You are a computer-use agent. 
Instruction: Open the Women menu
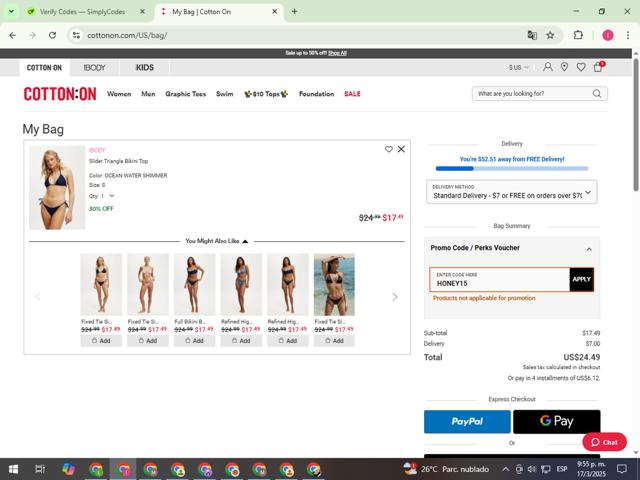tap(119, 94)
